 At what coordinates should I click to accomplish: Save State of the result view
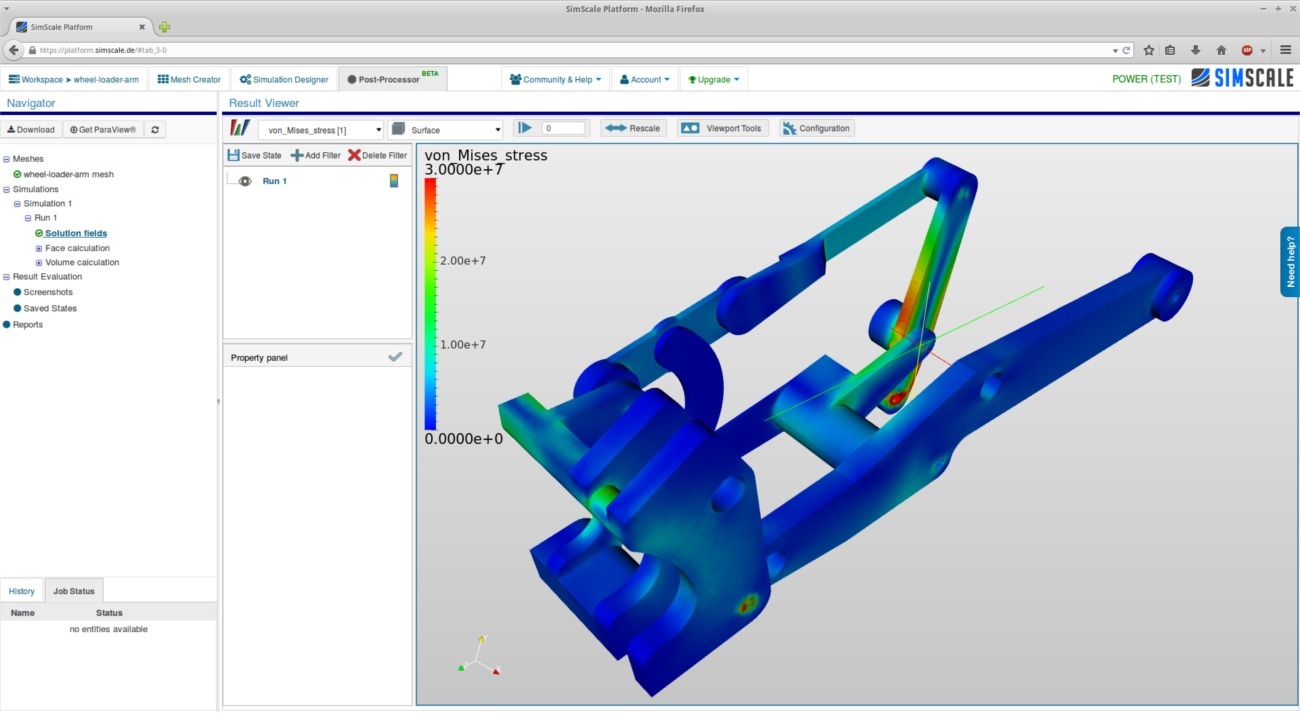click(254, 155)
